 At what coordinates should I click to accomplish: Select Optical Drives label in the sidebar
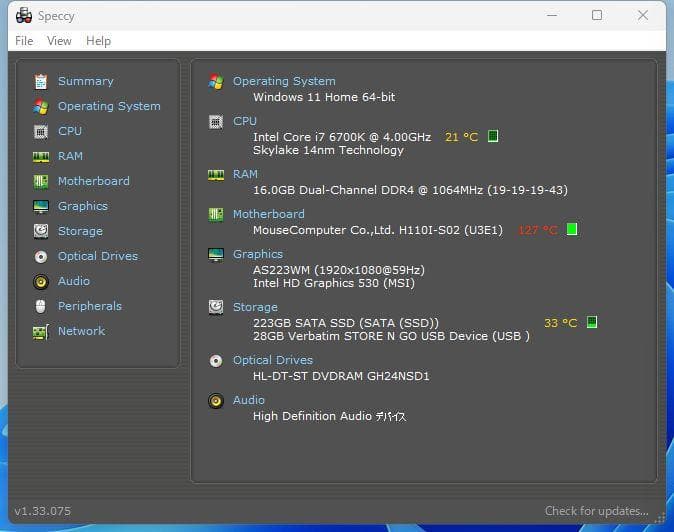98,256
